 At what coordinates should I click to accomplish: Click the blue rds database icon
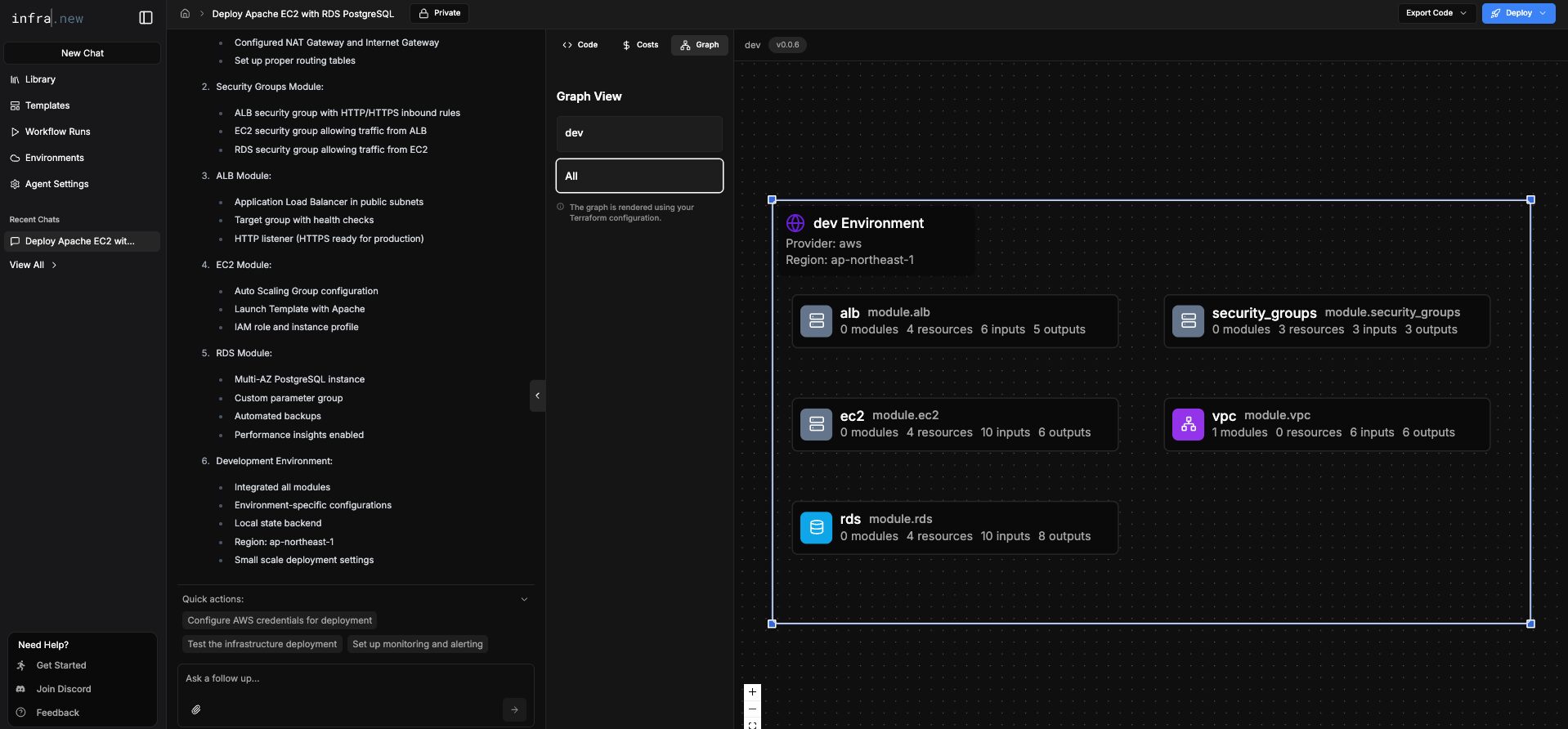[x=816, y=528]
